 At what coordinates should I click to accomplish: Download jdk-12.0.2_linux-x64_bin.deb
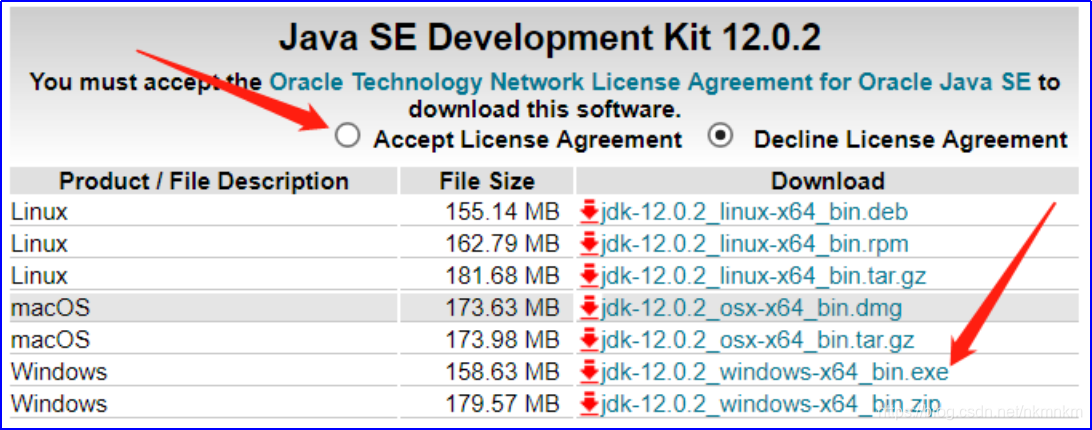point(754,211)
